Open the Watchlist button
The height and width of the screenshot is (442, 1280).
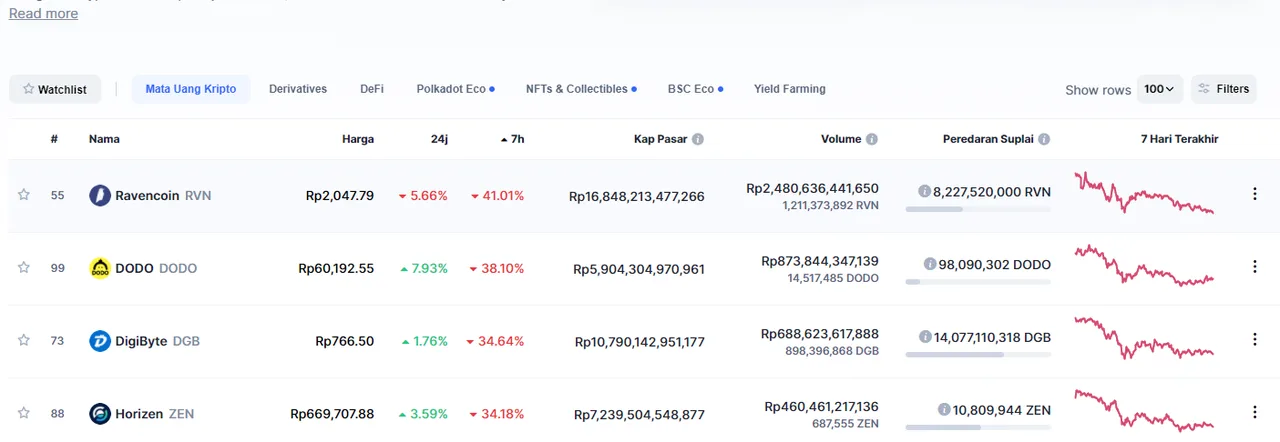(x=55, y=89)
